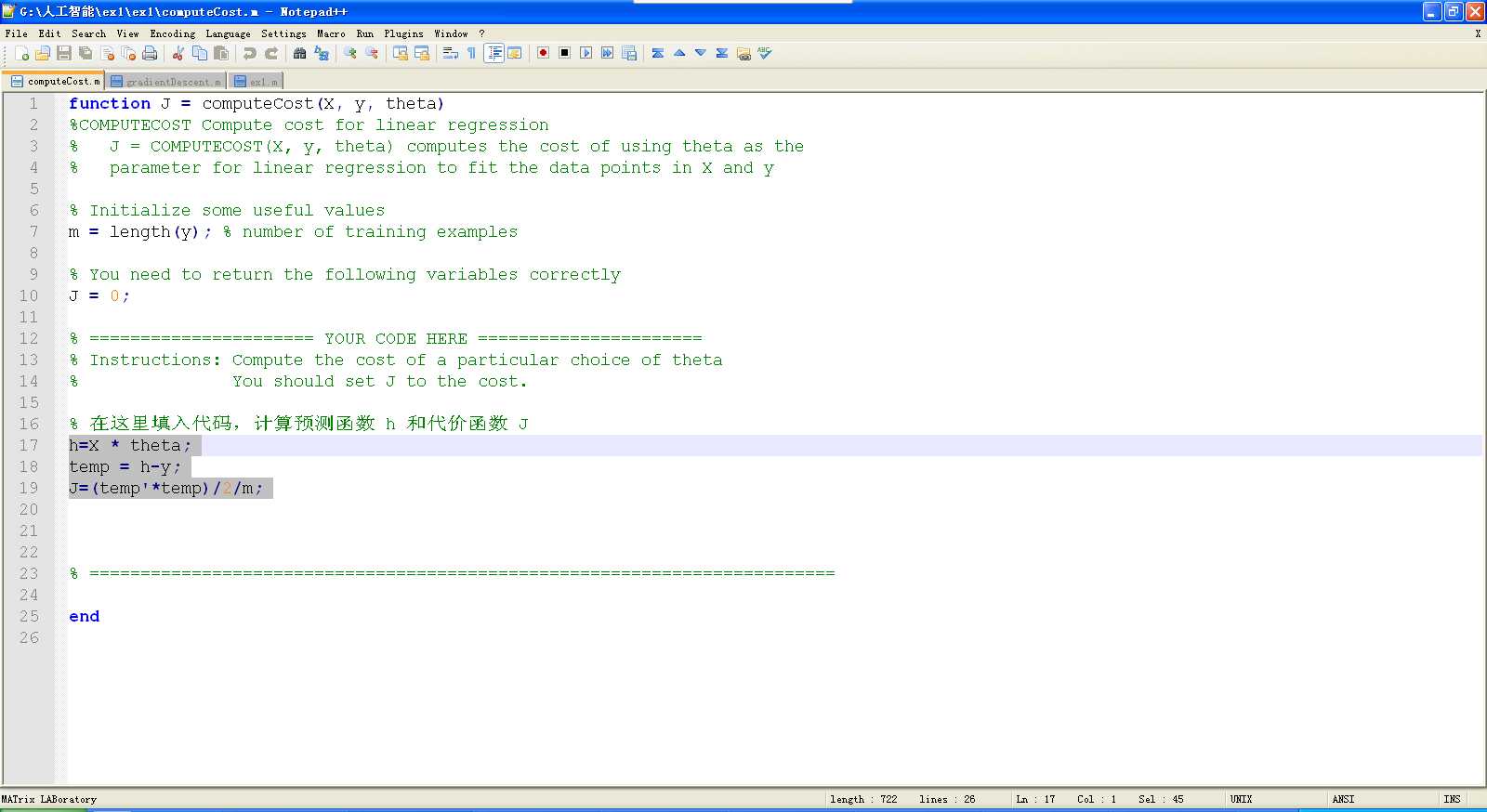This screenshot has width=1487, height=812.
Task: Click the Open file toolbar icon
Action: click(43, 54)
